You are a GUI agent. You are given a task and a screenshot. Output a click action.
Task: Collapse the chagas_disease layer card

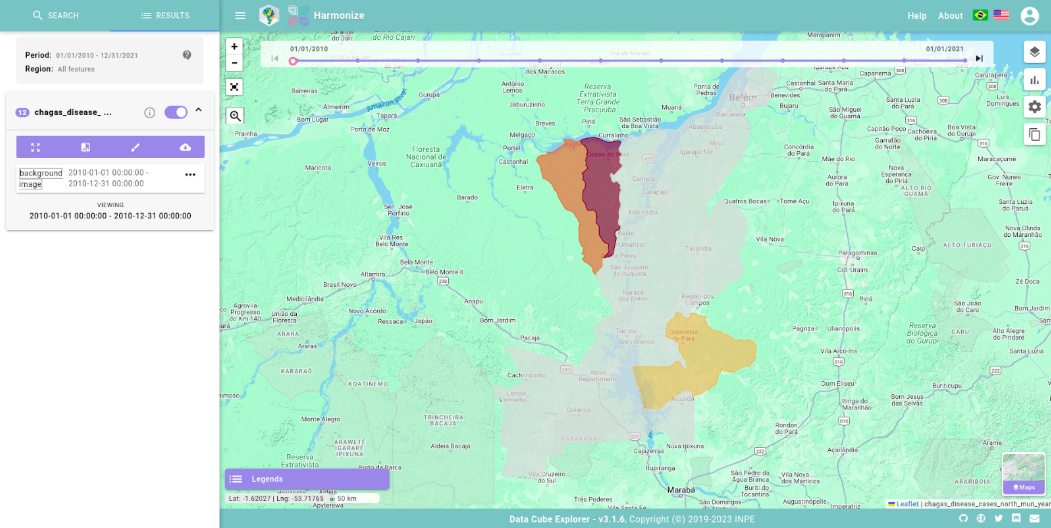click(x=198, y=111)
